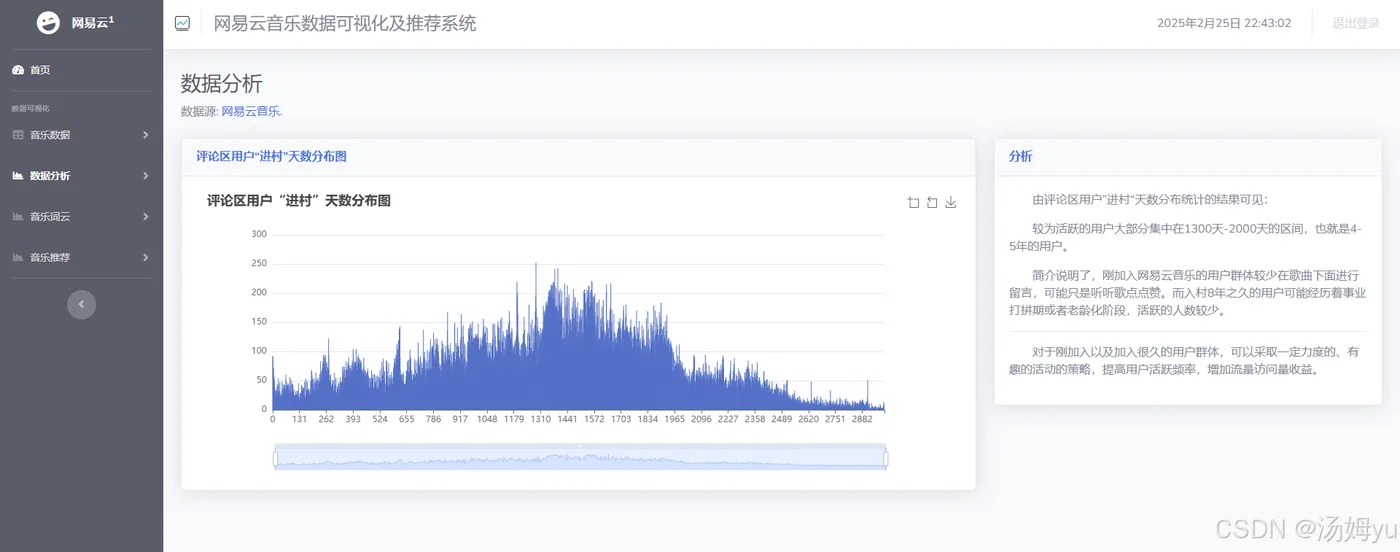Expand the 音乐数据 submenu chevron
1400x552 pixels.
tap(145, 134)
